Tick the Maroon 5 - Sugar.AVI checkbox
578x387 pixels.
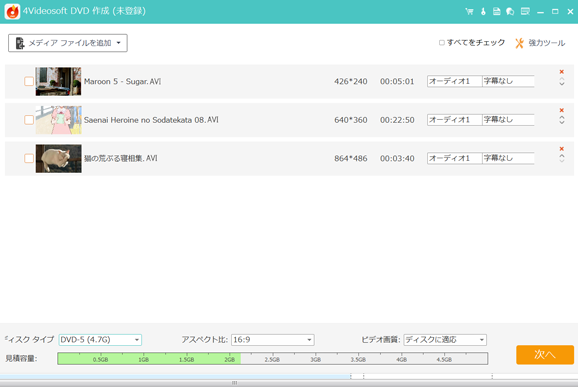pyautogui.click(x=29, y=81)
